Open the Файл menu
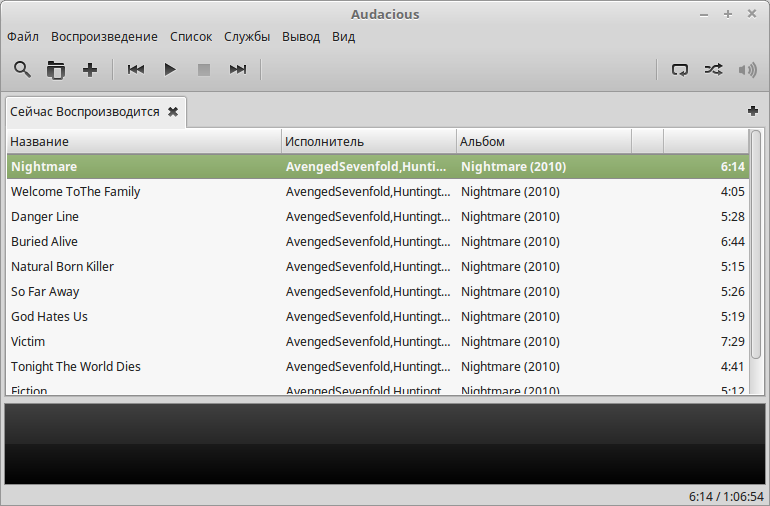Viewport: 770px width, 506px height. click(23, 37)
